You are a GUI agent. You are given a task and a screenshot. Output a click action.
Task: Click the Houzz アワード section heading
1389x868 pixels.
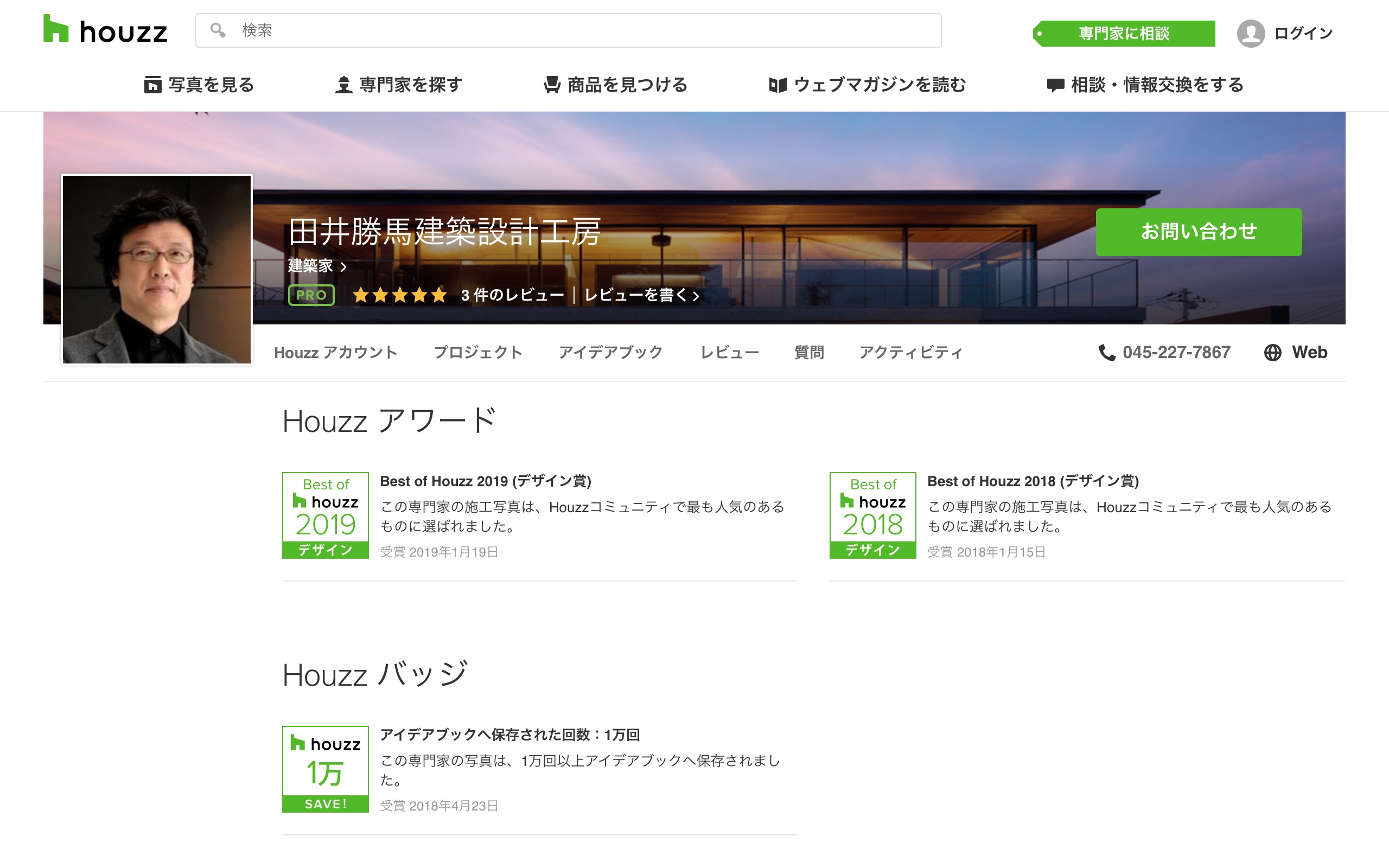pyautogui.click(x=388, y=421)
